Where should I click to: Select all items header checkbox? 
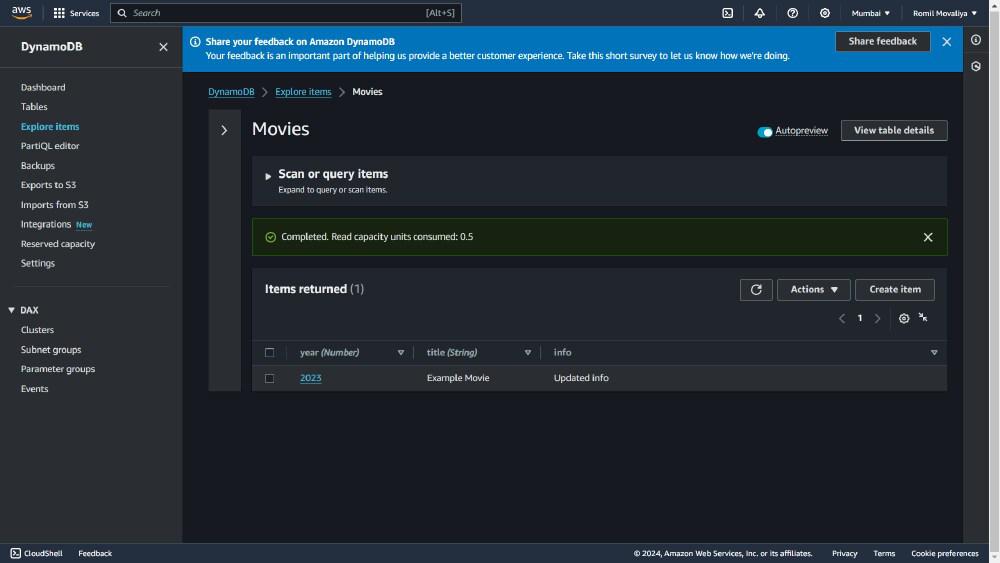270,353
